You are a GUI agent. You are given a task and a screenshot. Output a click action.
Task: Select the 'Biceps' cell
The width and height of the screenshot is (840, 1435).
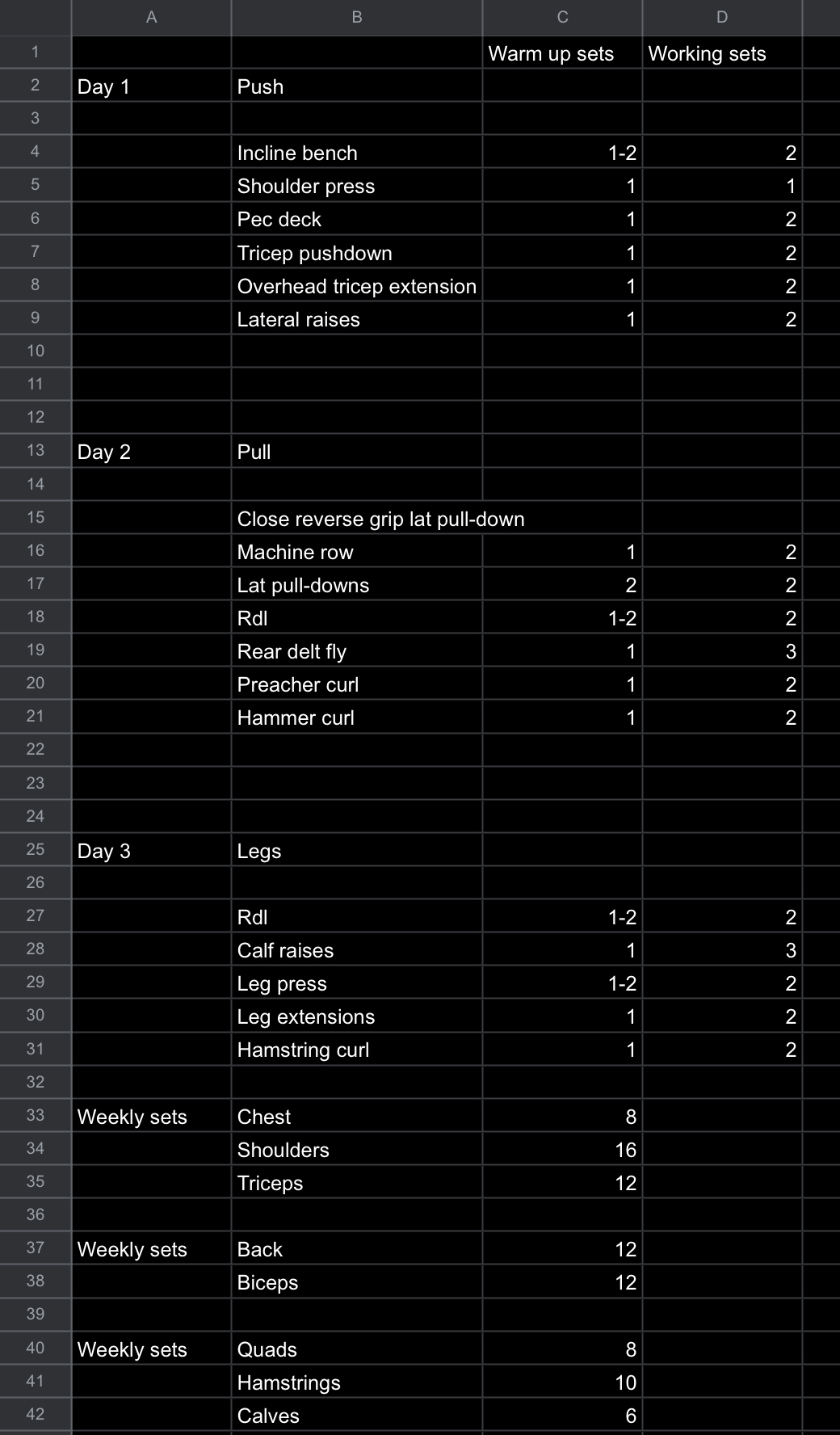[356, 1282]
